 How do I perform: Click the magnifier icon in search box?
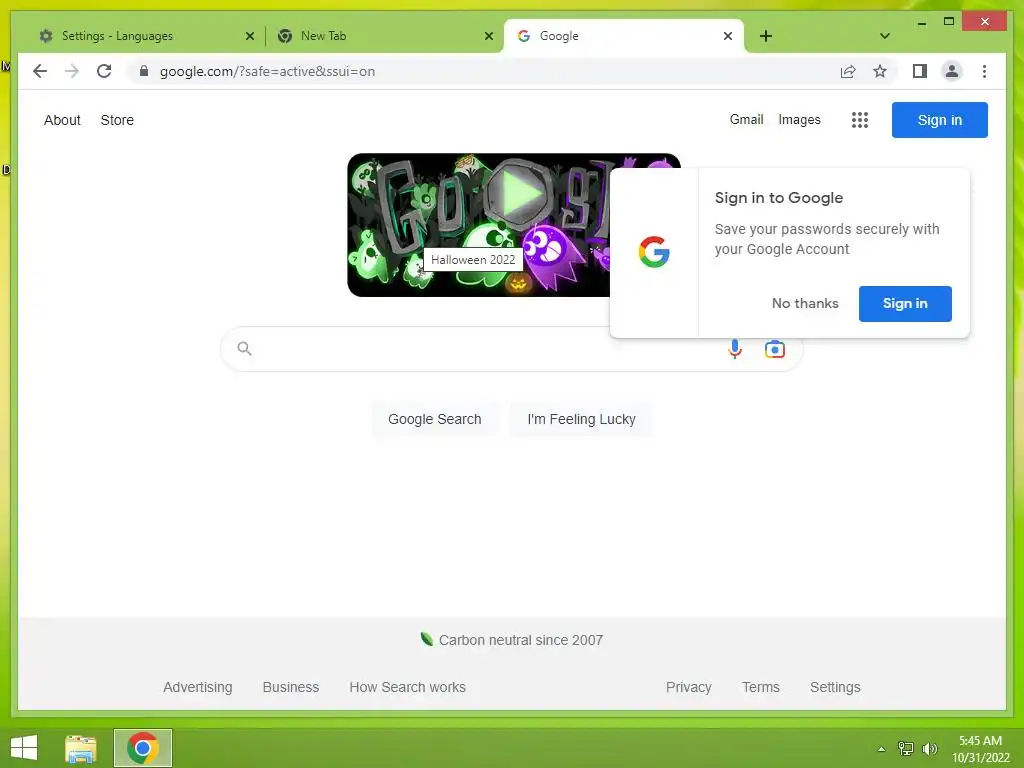(244, 349)
